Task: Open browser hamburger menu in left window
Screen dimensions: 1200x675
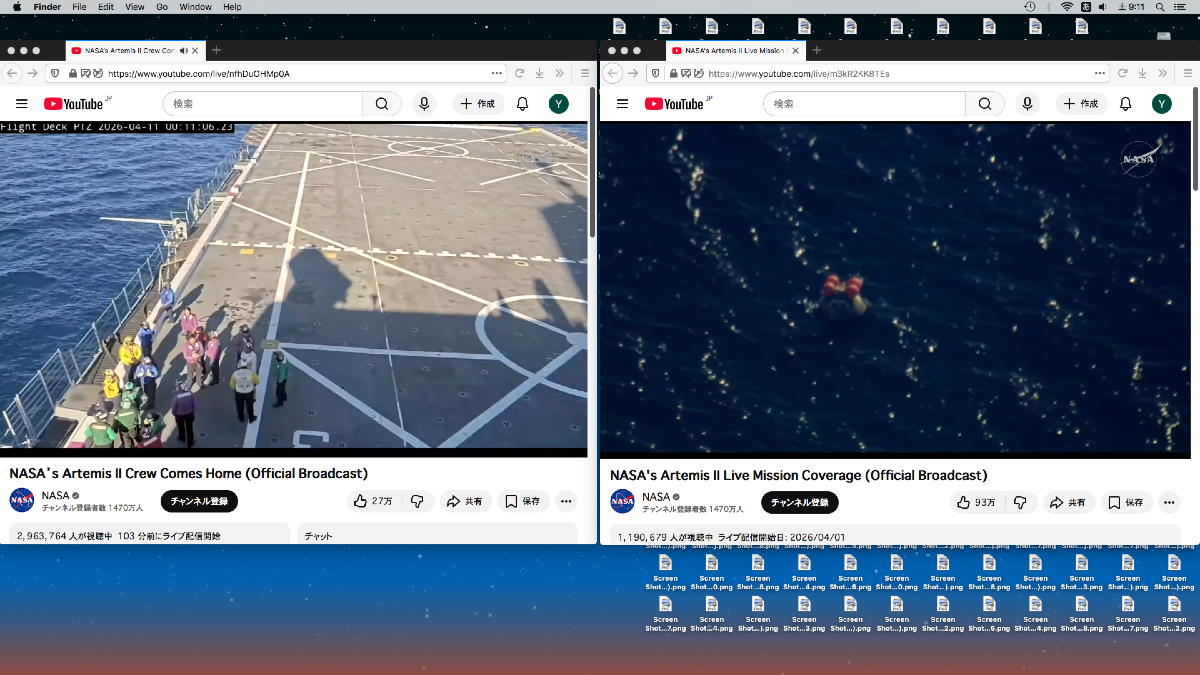Action: coord(585,73)
